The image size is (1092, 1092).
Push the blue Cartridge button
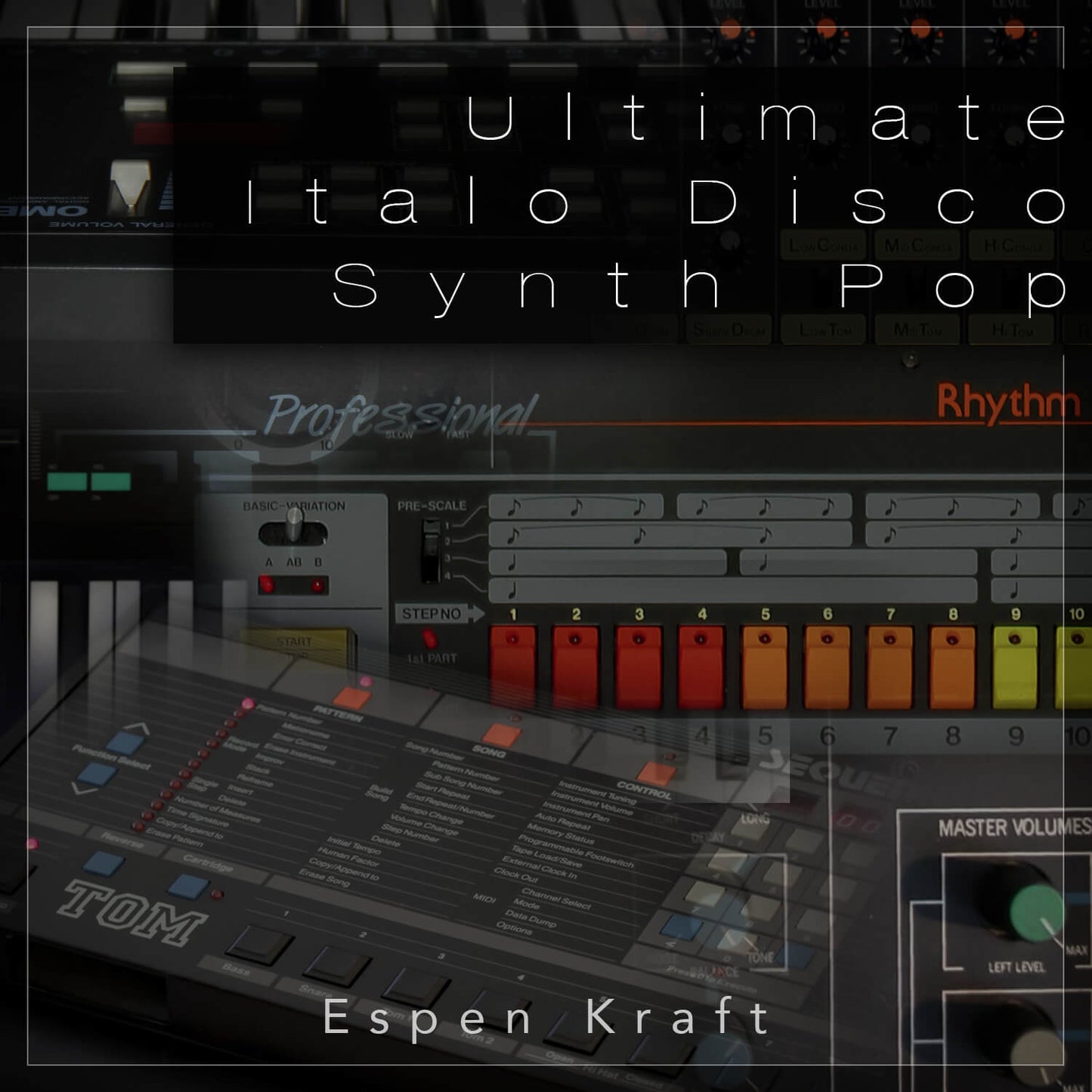[187, 886]
